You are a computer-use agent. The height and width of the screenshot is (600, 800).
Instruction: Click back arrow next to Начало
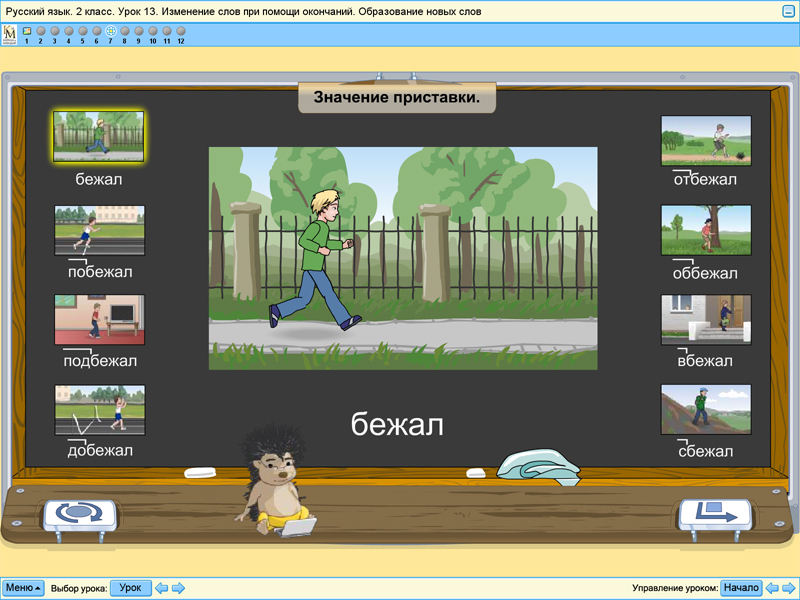(771, 588)
